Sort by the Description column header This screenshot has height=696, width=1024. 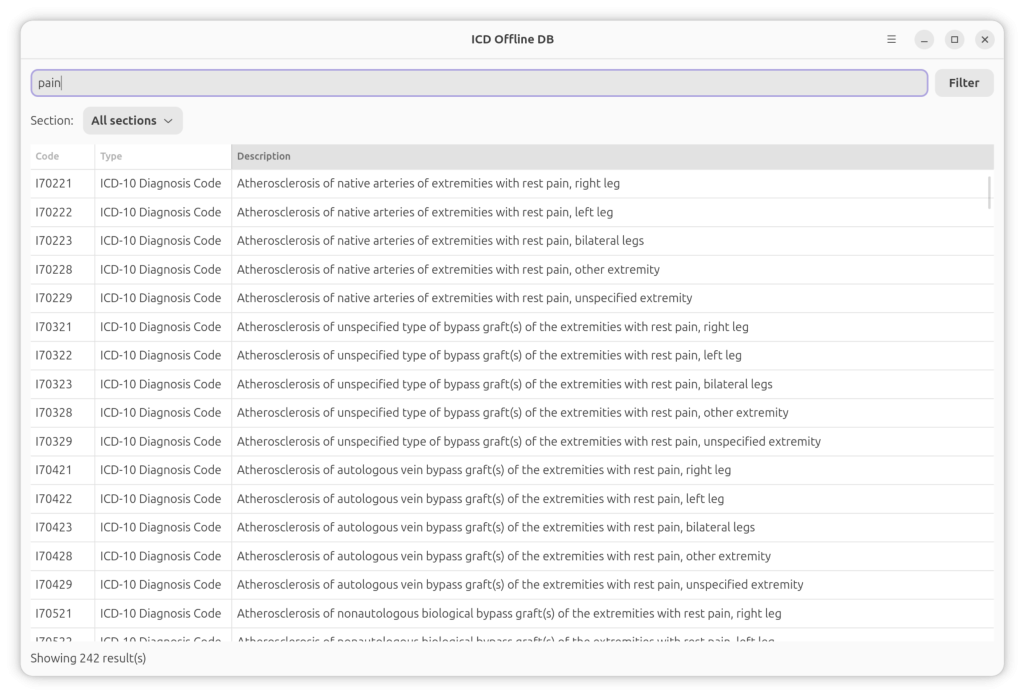tap(611, 156)
